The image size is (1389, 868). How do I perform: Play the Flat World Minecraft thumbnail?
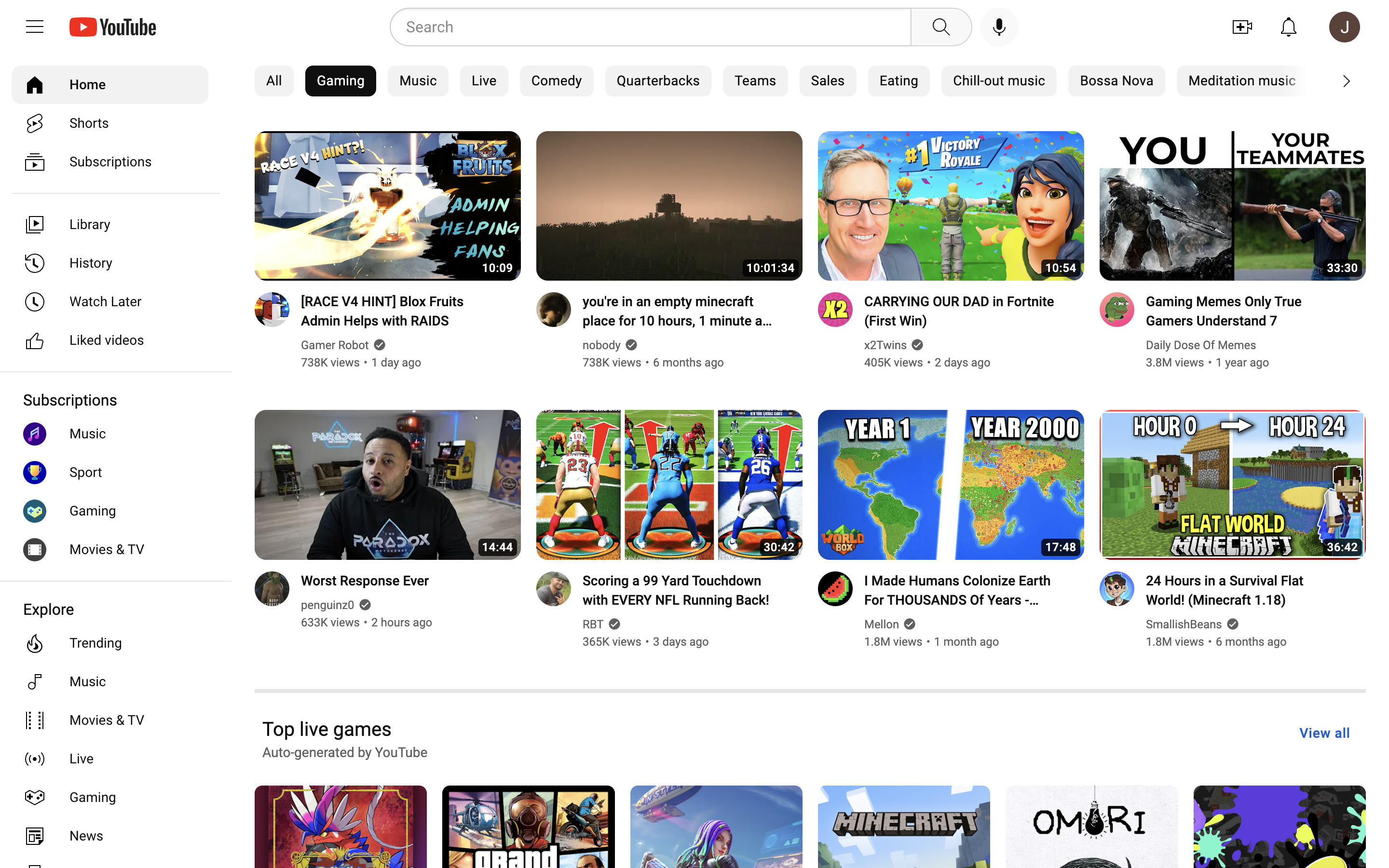coord(1232,485)
